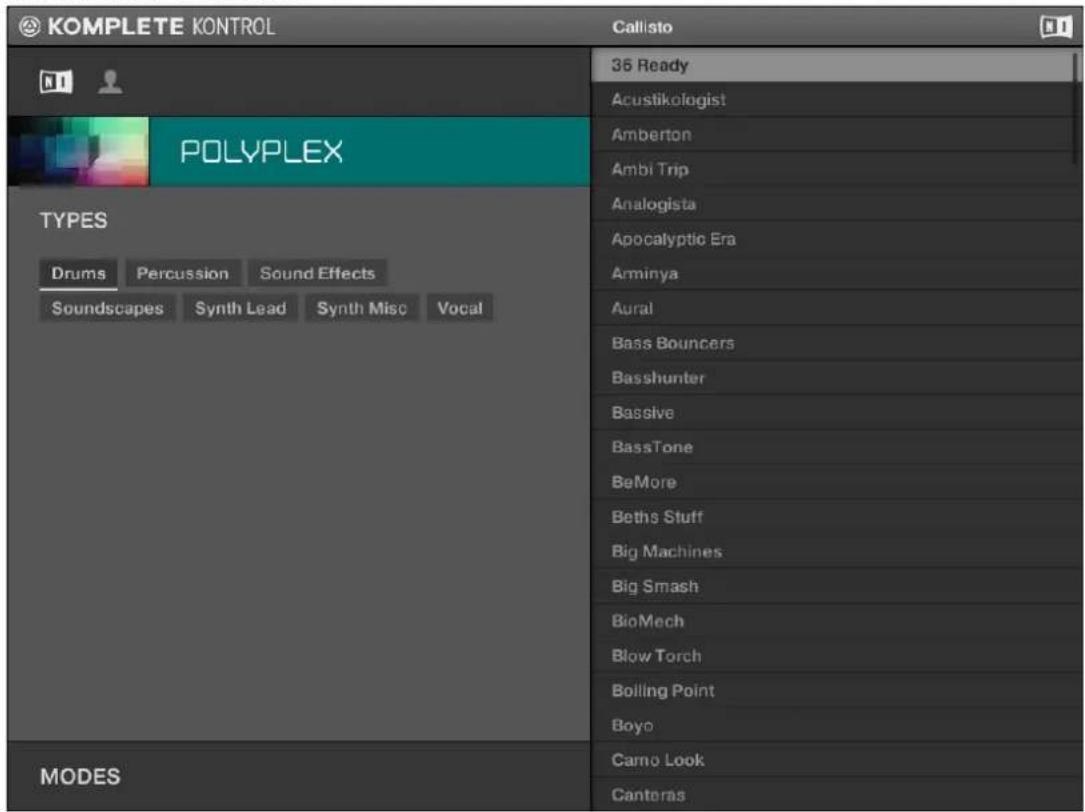The height and width of the screenshot is (812, 1085).
Task: Open the NI menu icon at top right
Action: (1056, 27)
